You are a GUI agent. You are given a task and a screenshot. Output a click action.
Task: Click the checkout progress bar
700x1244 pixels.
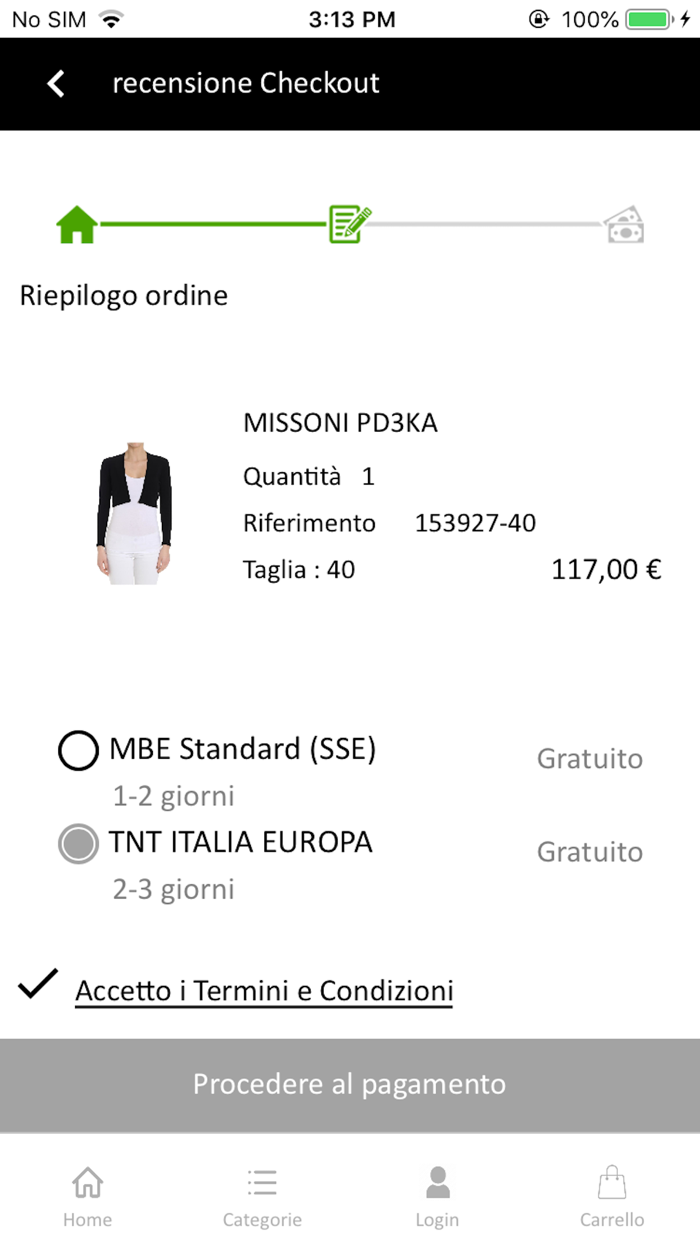(x=350, y=225)
